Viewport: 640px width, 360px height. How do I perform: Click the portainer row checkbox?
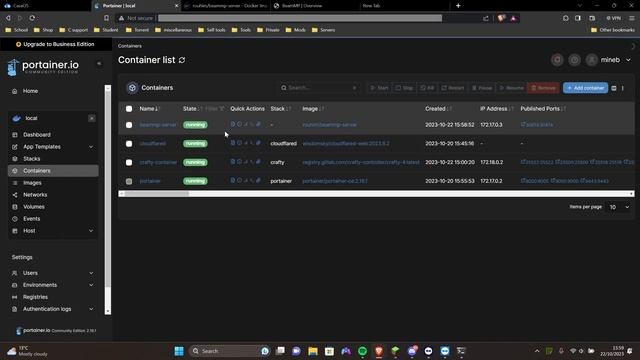tap(129, 181)
